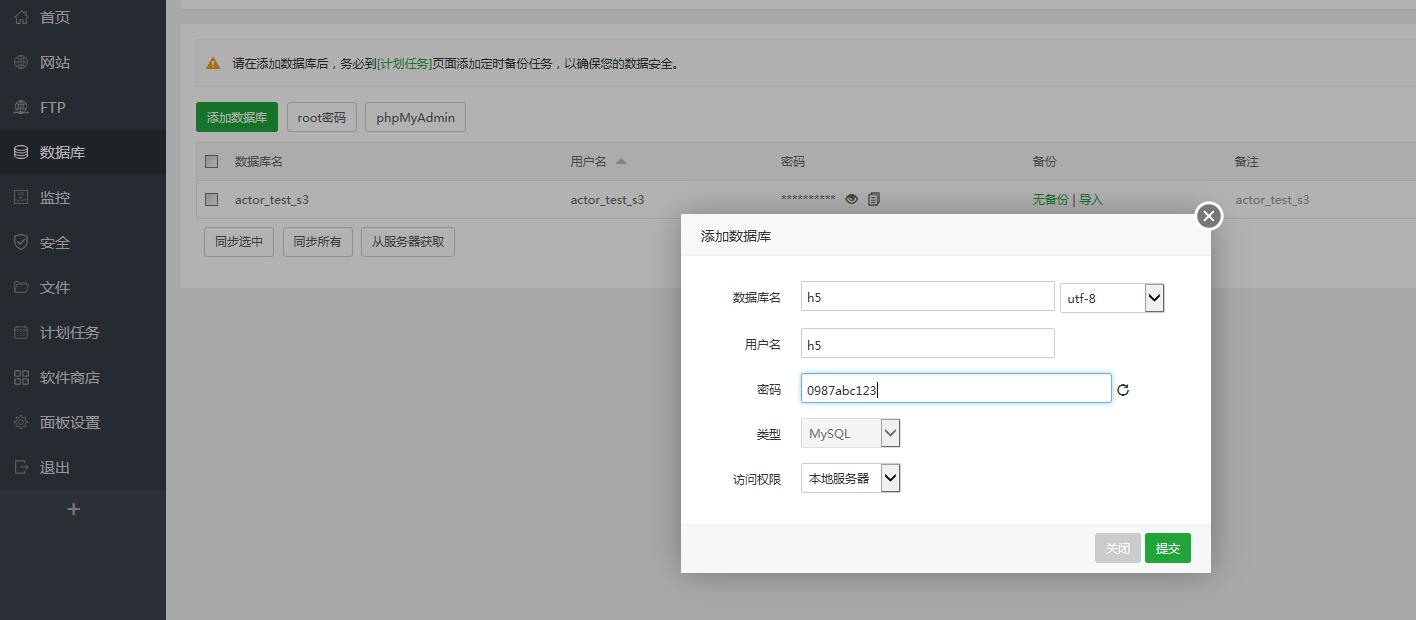Go to 网站 websites section
This screenshot has height=620, width=1416.
[x=55, y=62]
